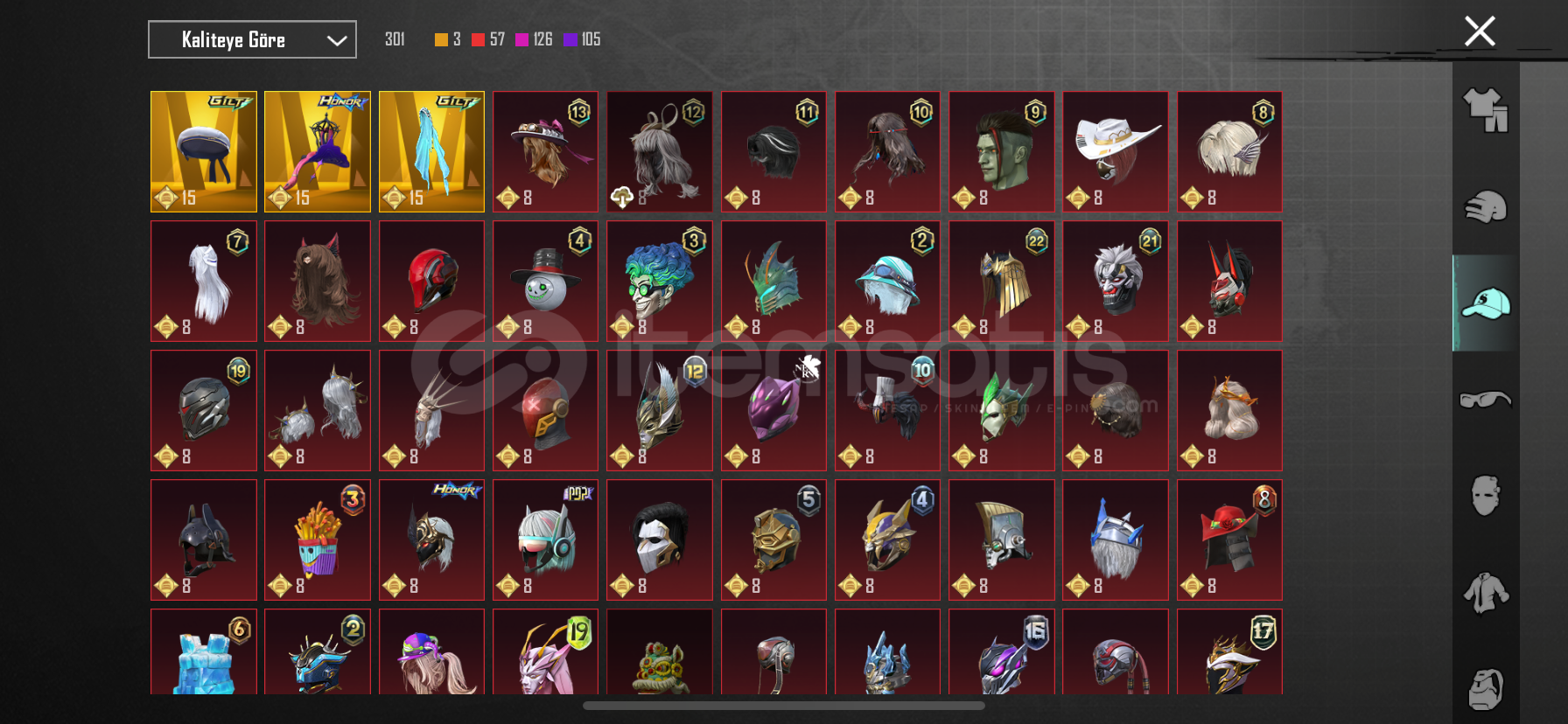
Task: Open the face mask category icon
Action: [x=1486, y=495]
